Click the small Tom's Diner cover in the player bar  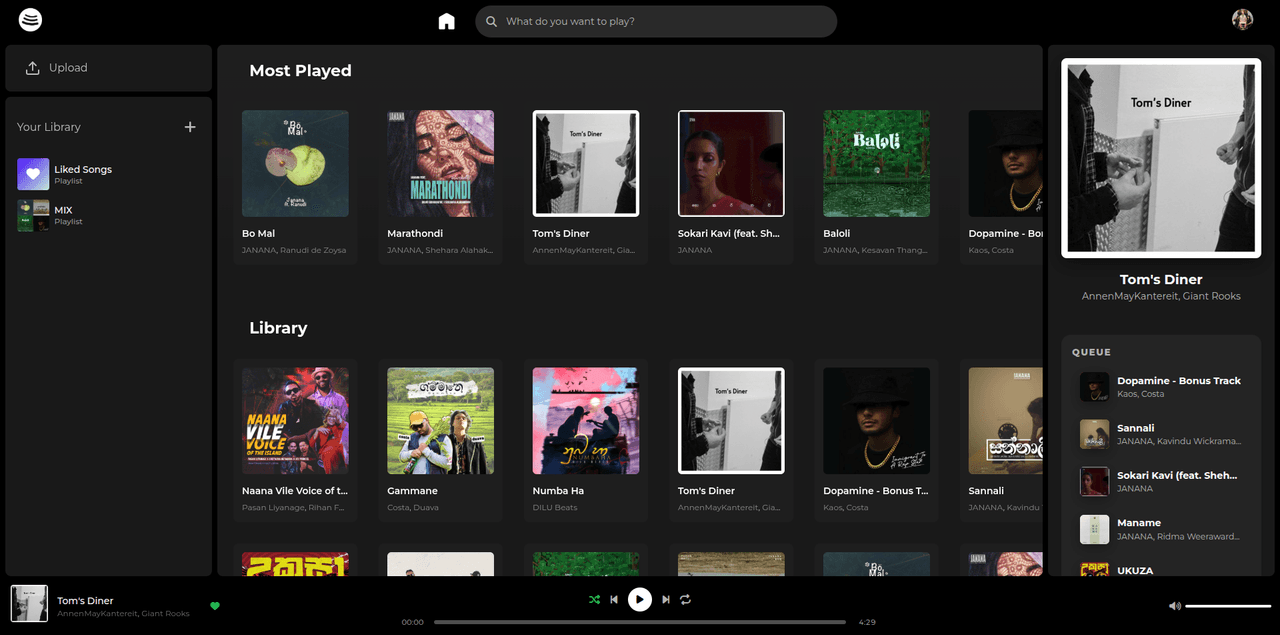click(x=29, y=604)
